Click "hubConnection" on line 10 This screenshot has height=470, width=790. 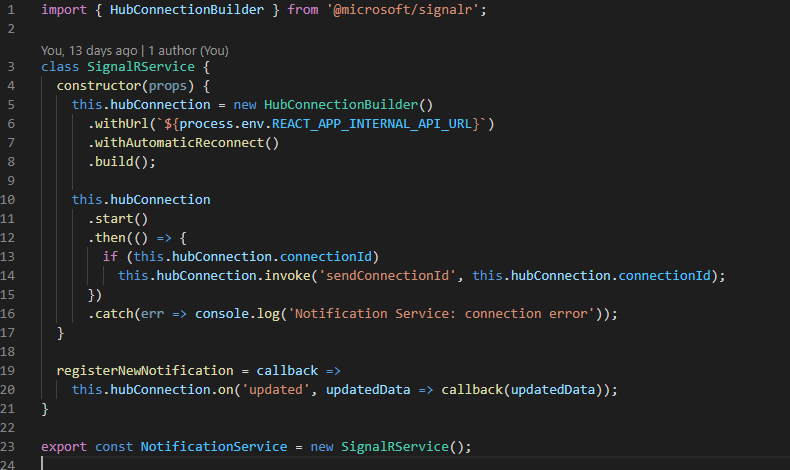160,199
